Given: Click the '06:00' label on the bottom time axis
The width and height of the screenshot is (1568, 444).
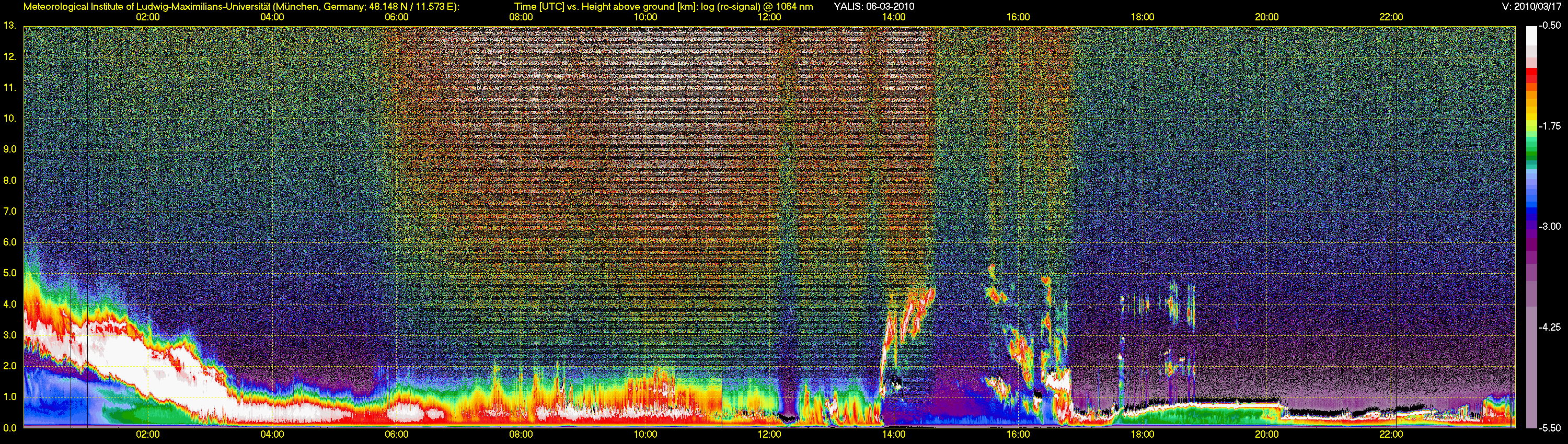Looking at the screenshot, I should pos(396,435).
